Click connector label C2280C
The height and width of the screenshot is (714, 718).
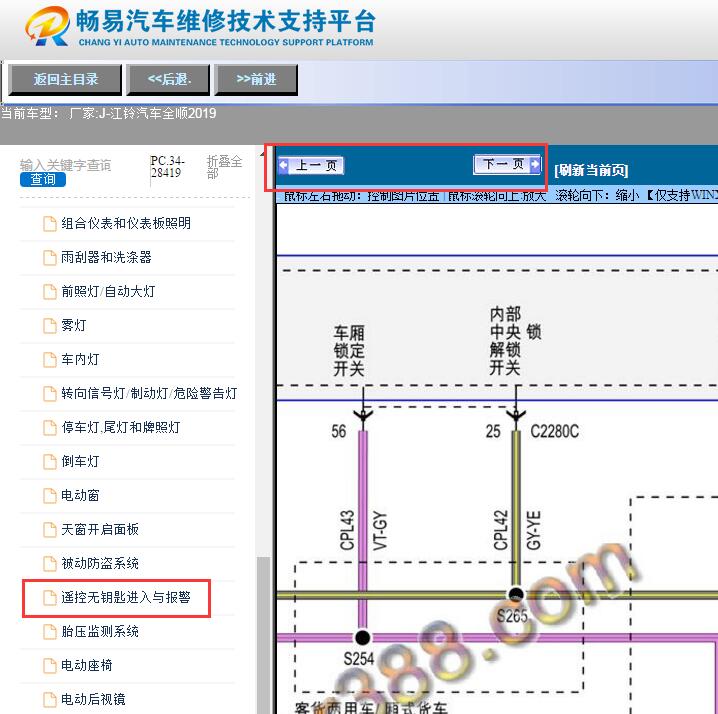(555, 431)
